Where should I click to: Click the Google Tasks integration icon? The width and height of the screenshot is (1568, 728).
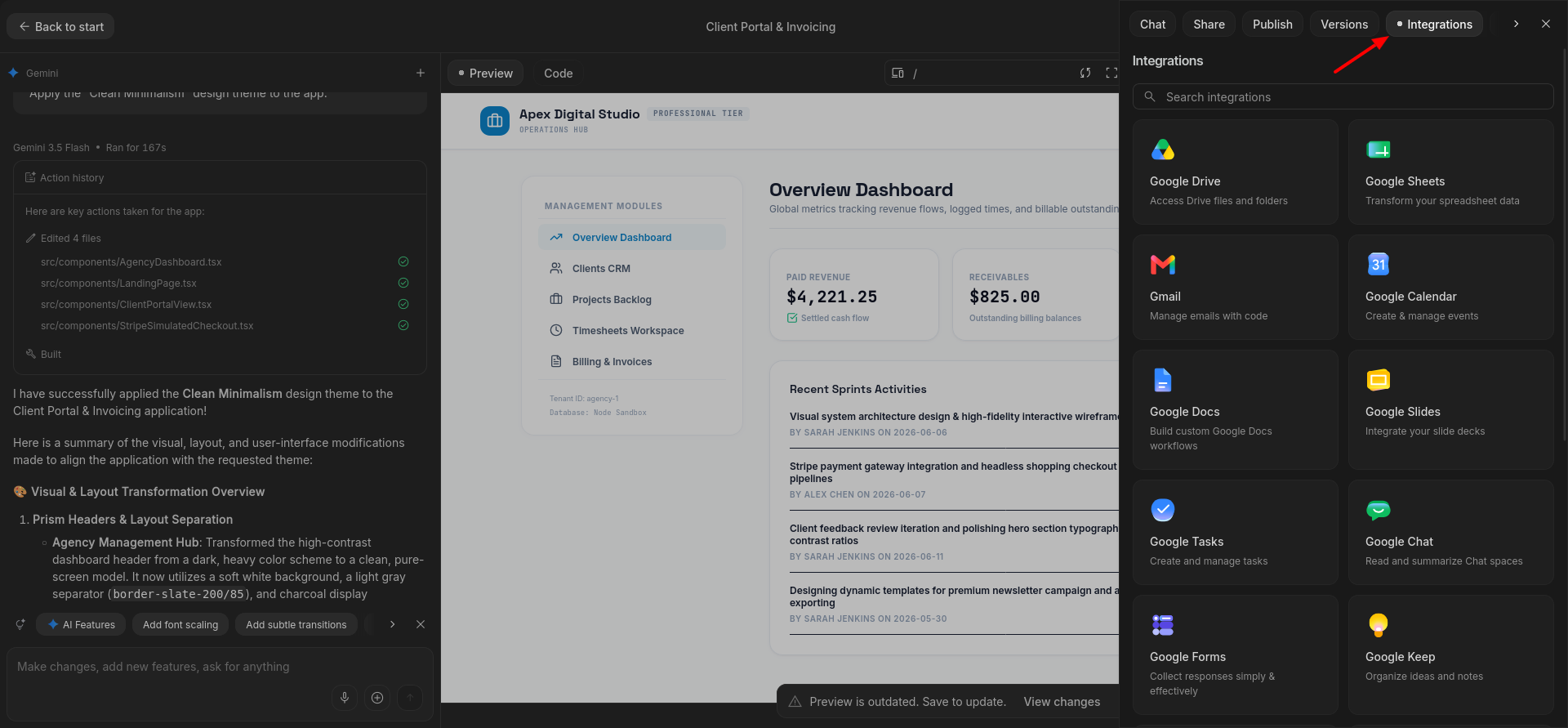[1162, 510]
